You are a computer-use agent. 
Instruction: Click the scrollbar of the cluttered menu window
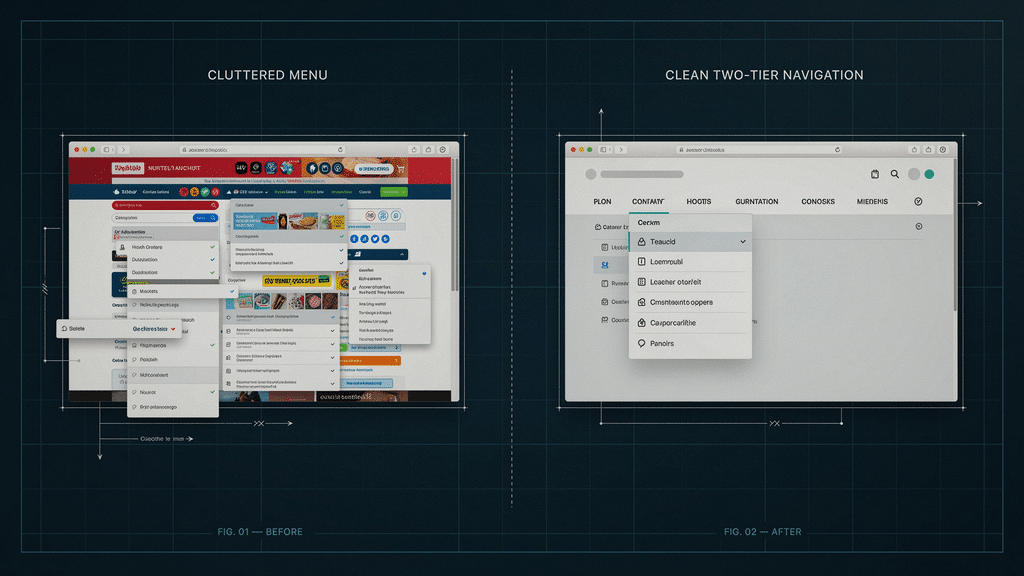[x=455, y=225]
